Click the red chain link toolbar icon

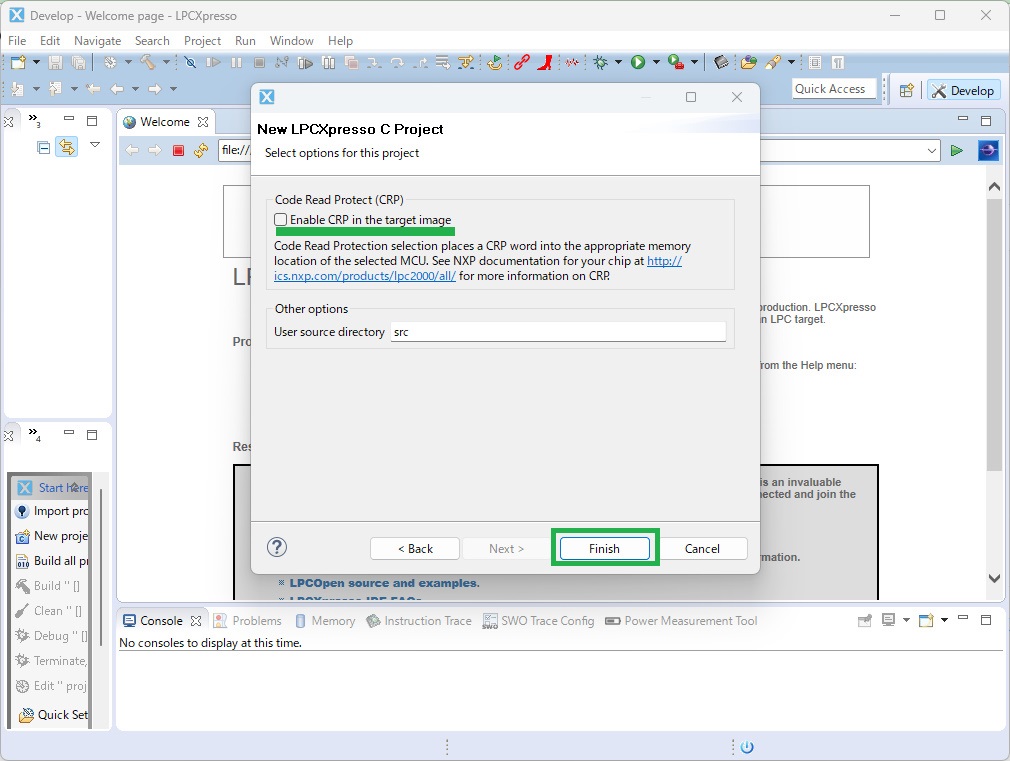pyautogui.click(x=521, y=62)
